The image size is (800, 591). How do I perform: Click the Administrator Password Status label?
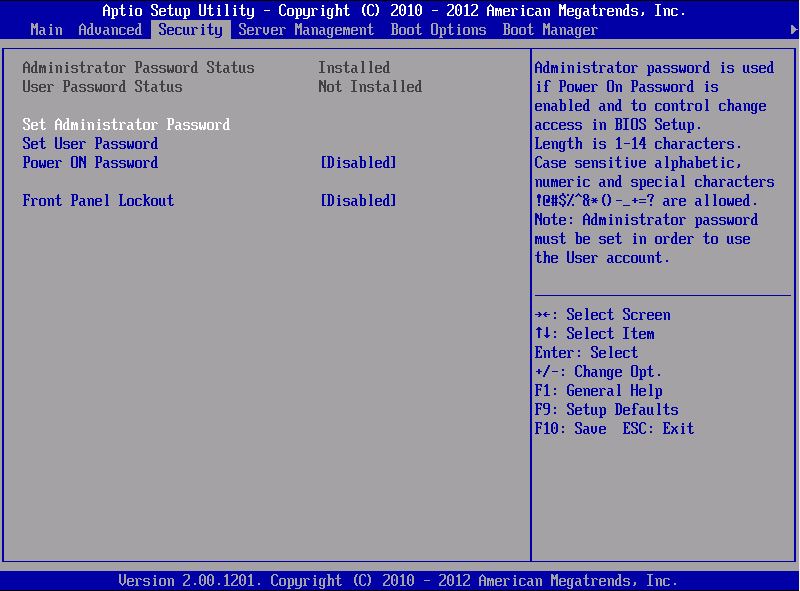[138, 68]
